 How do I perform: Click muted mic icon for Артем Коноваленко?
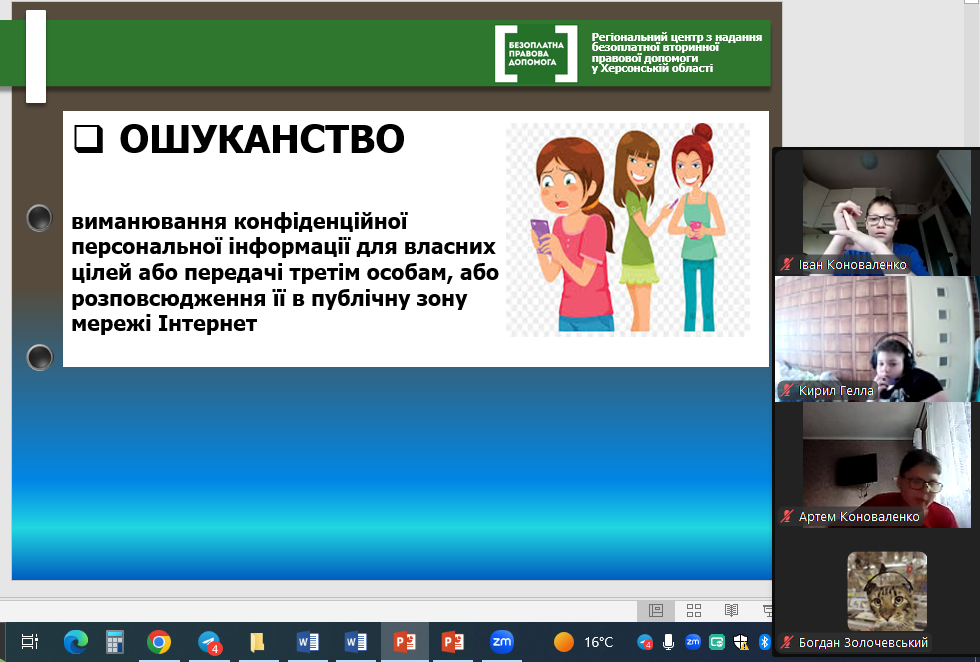point(788,516)
